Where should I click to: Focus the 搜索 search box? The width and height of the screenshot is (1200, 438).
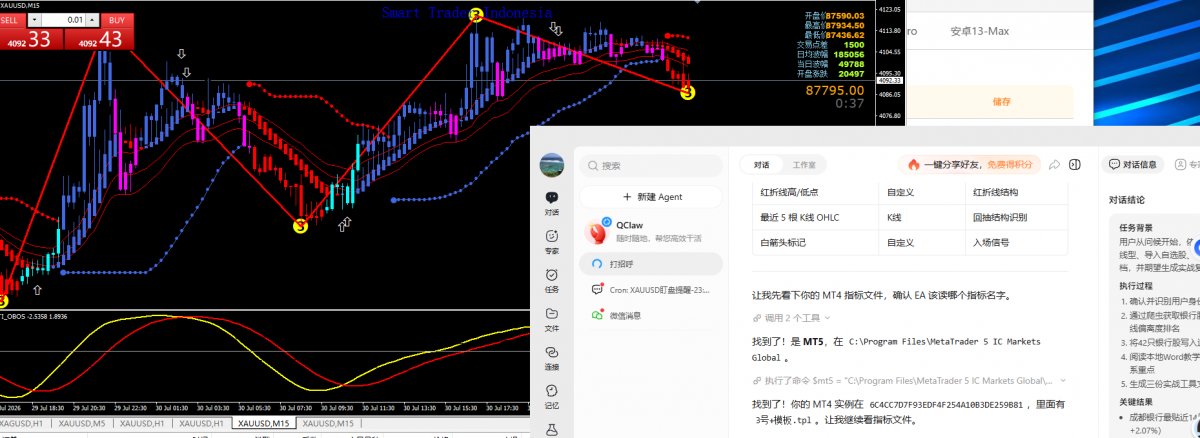tap(651, 166)
